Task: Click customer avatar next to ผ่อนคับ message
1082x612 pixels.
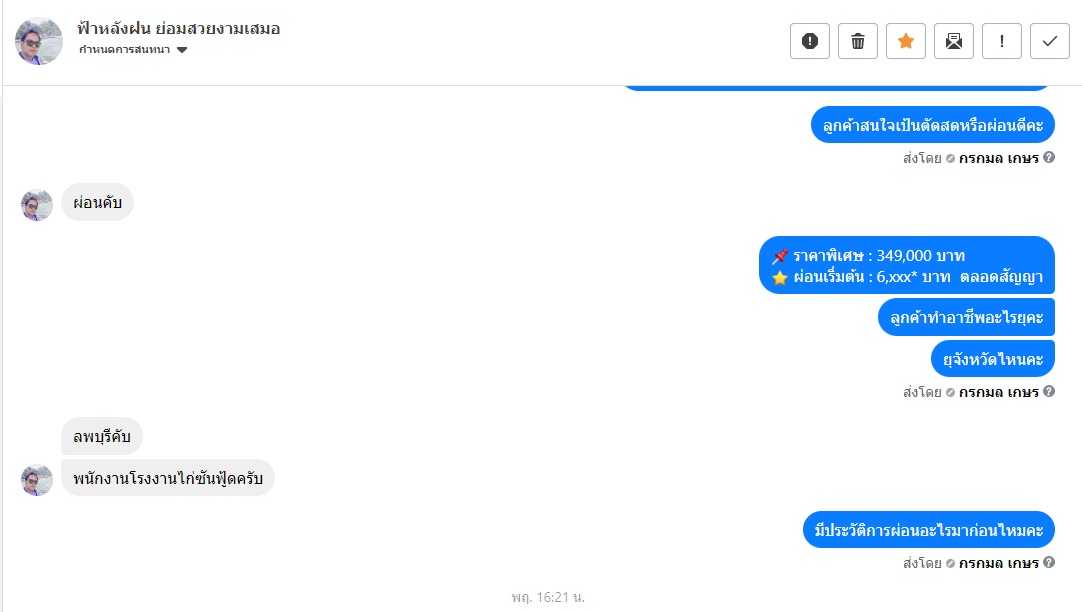Action: tap(37, 206)
